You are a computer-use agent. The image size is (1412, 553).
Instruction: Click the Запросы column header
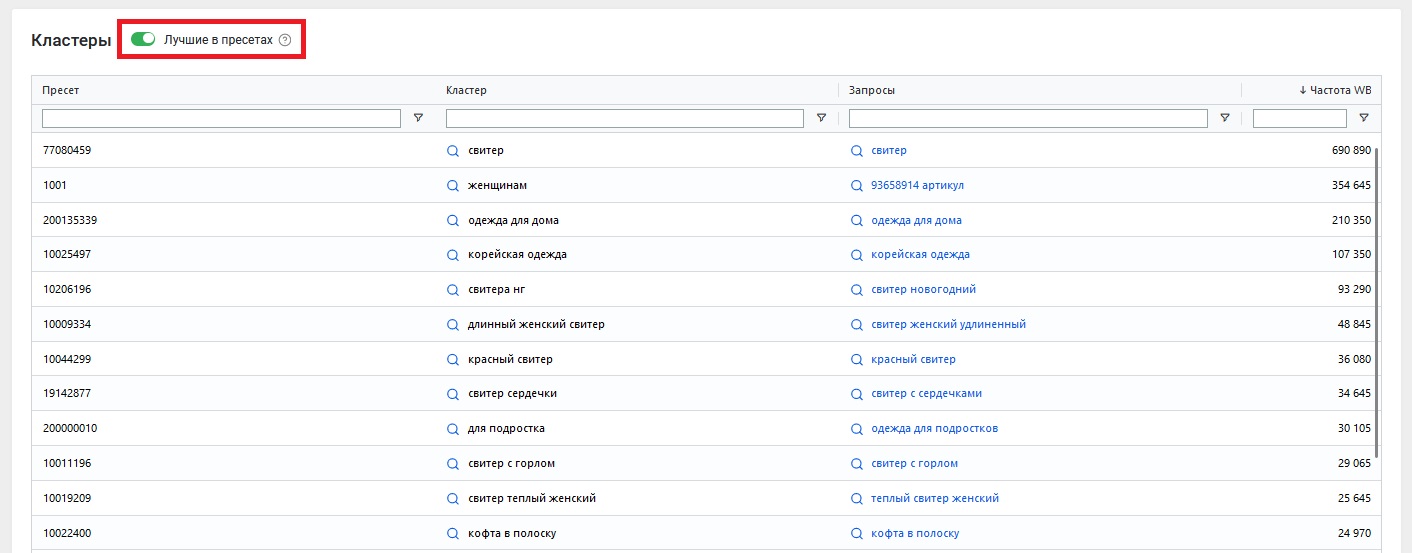872,90
